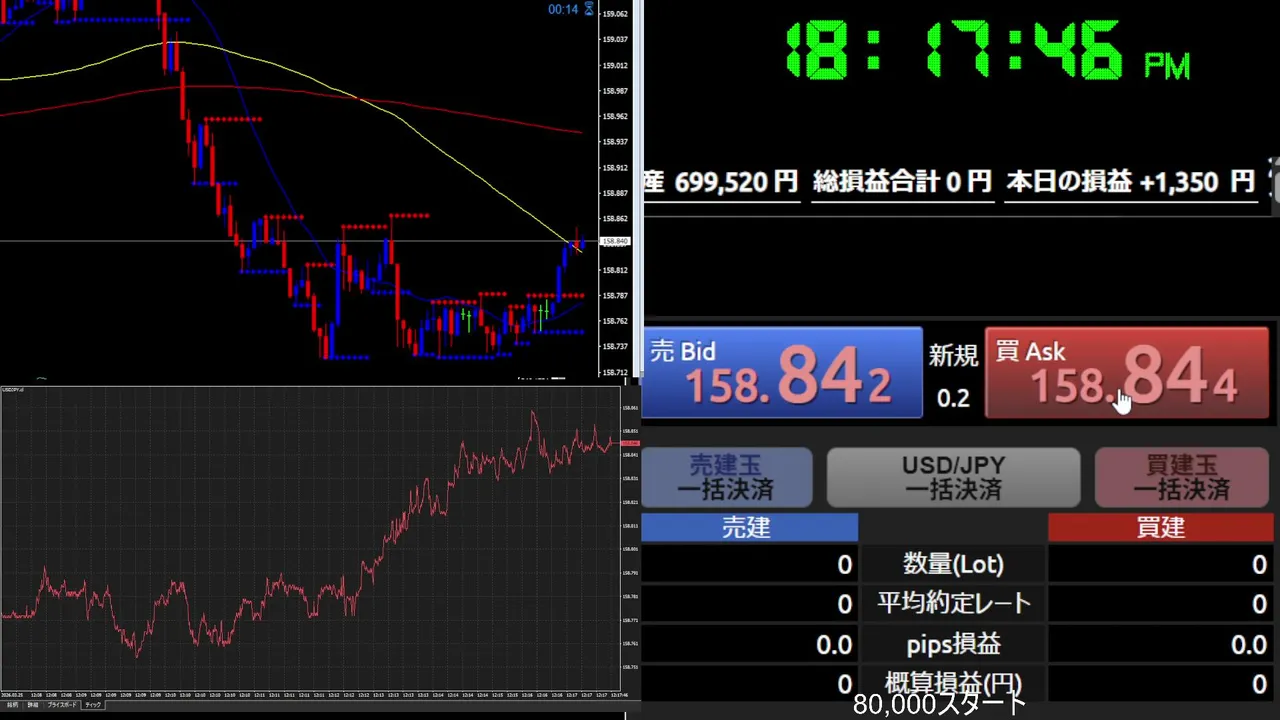Screen dimensions: 1280x720
Task: Click the blue 売 Bid 158.842 button
Action: click(781, 373)
